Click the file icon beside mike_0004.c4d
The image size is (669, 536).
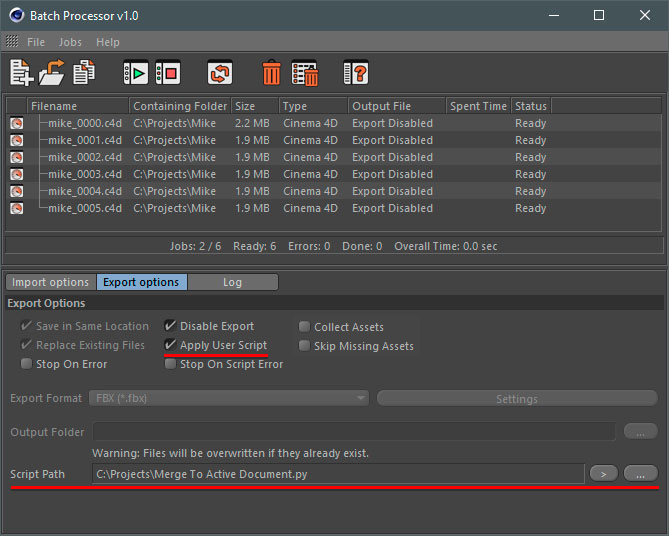pyautogui.click(x=17, y=192)
